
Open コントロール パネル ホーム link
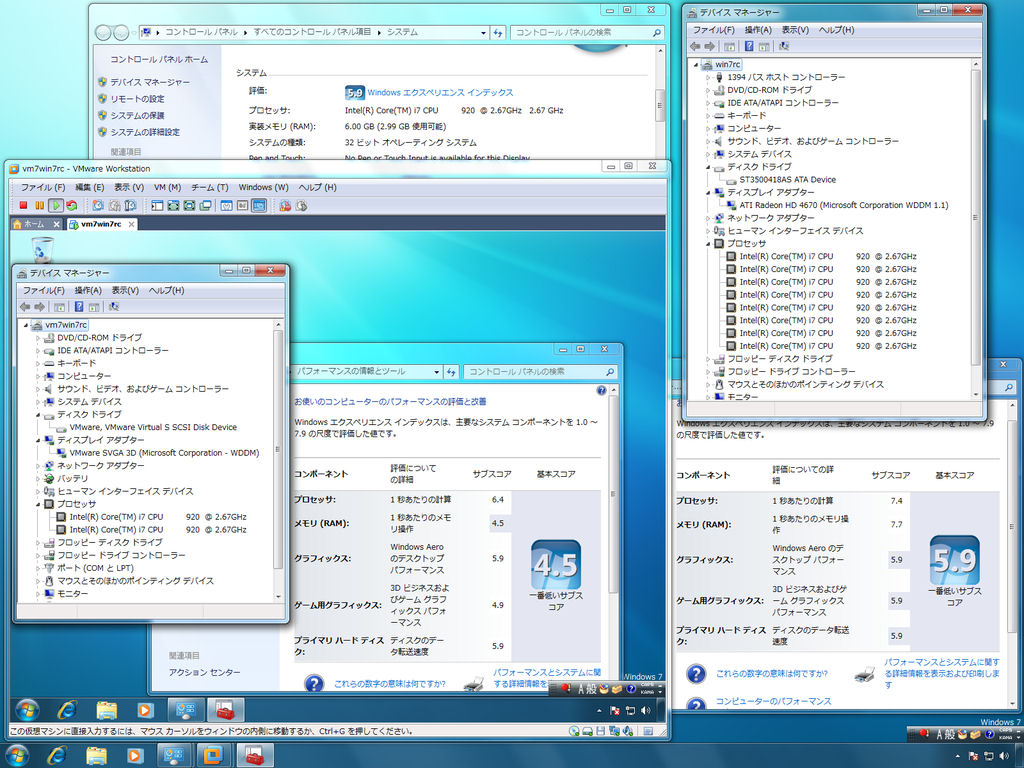159,59
